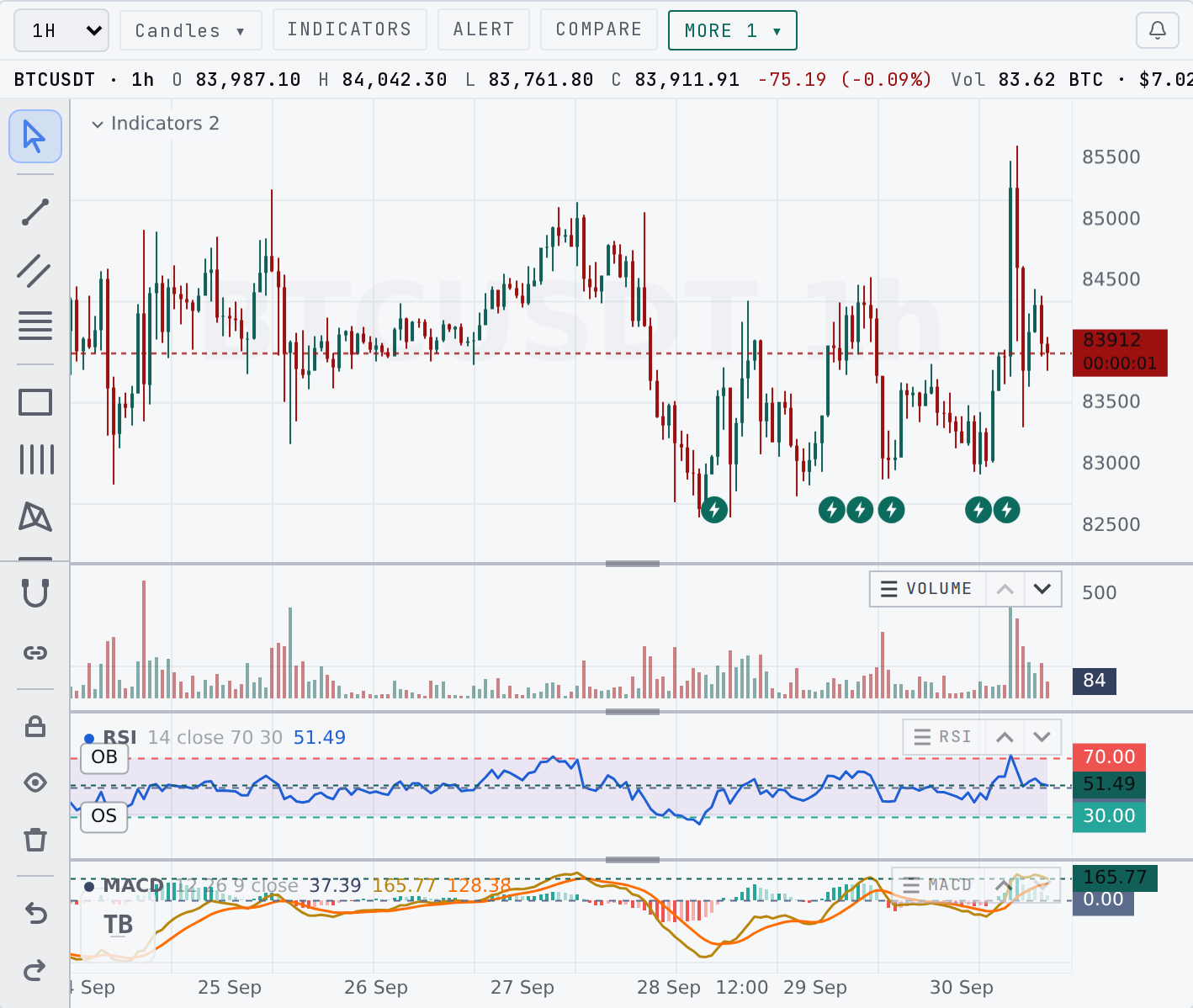This screenshot has height=1008, width=1193.
Task: Click the TB logo badge
Action: [x=119, y=925]
